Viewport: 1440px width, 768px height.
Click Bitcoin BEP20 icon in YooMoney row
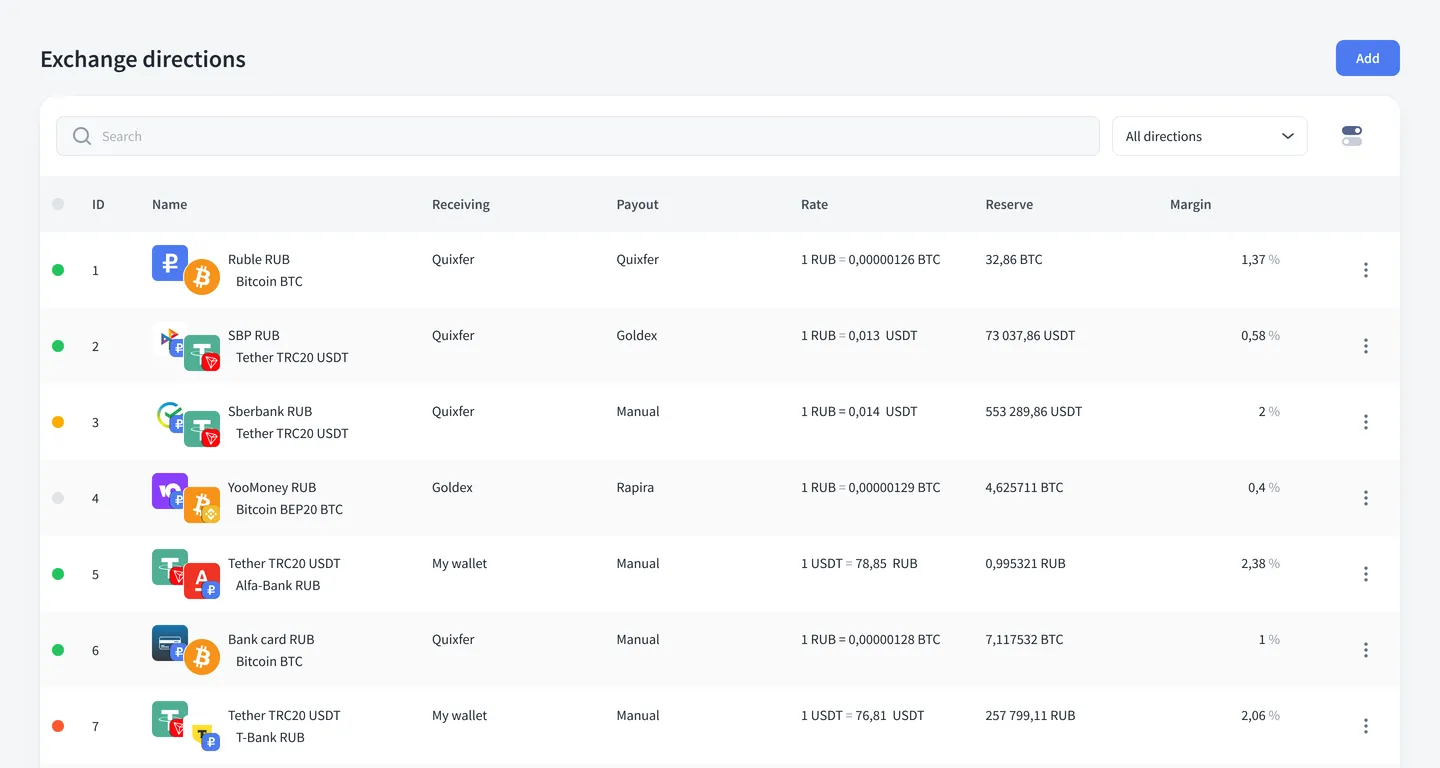click(202, 505)
